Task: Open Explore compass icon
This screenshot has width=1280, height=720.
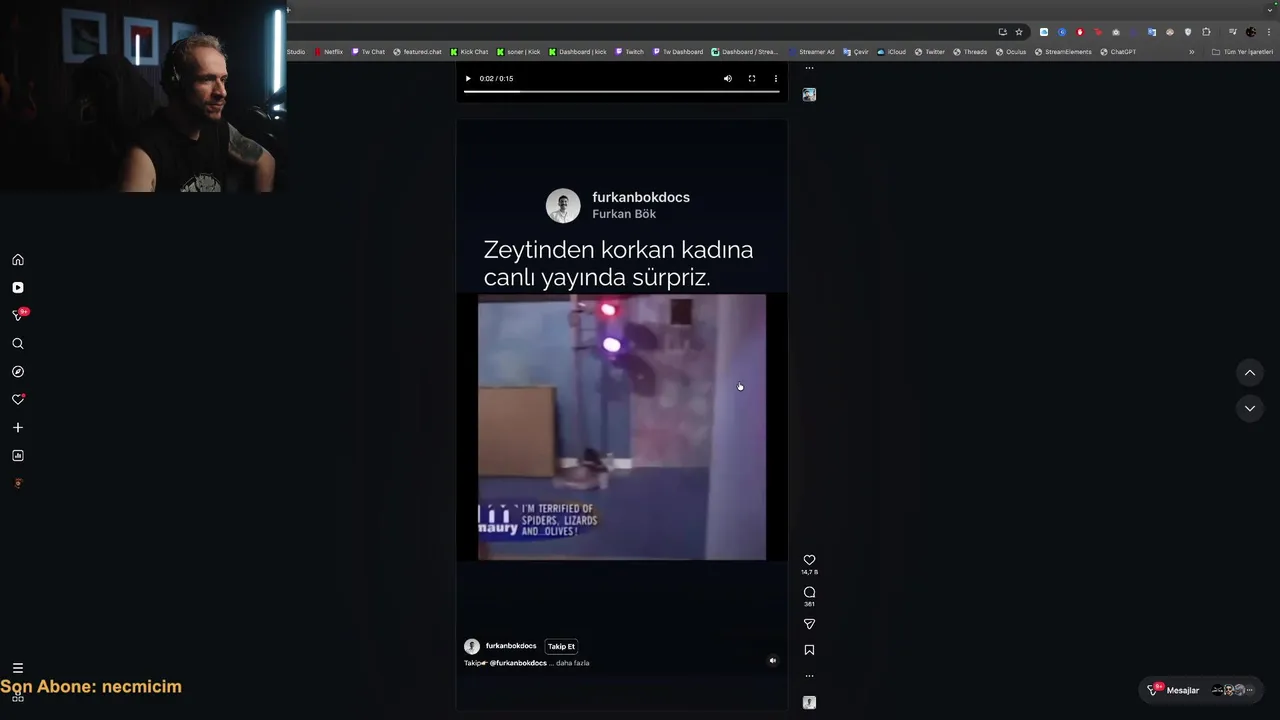Action: click(18, 372)
